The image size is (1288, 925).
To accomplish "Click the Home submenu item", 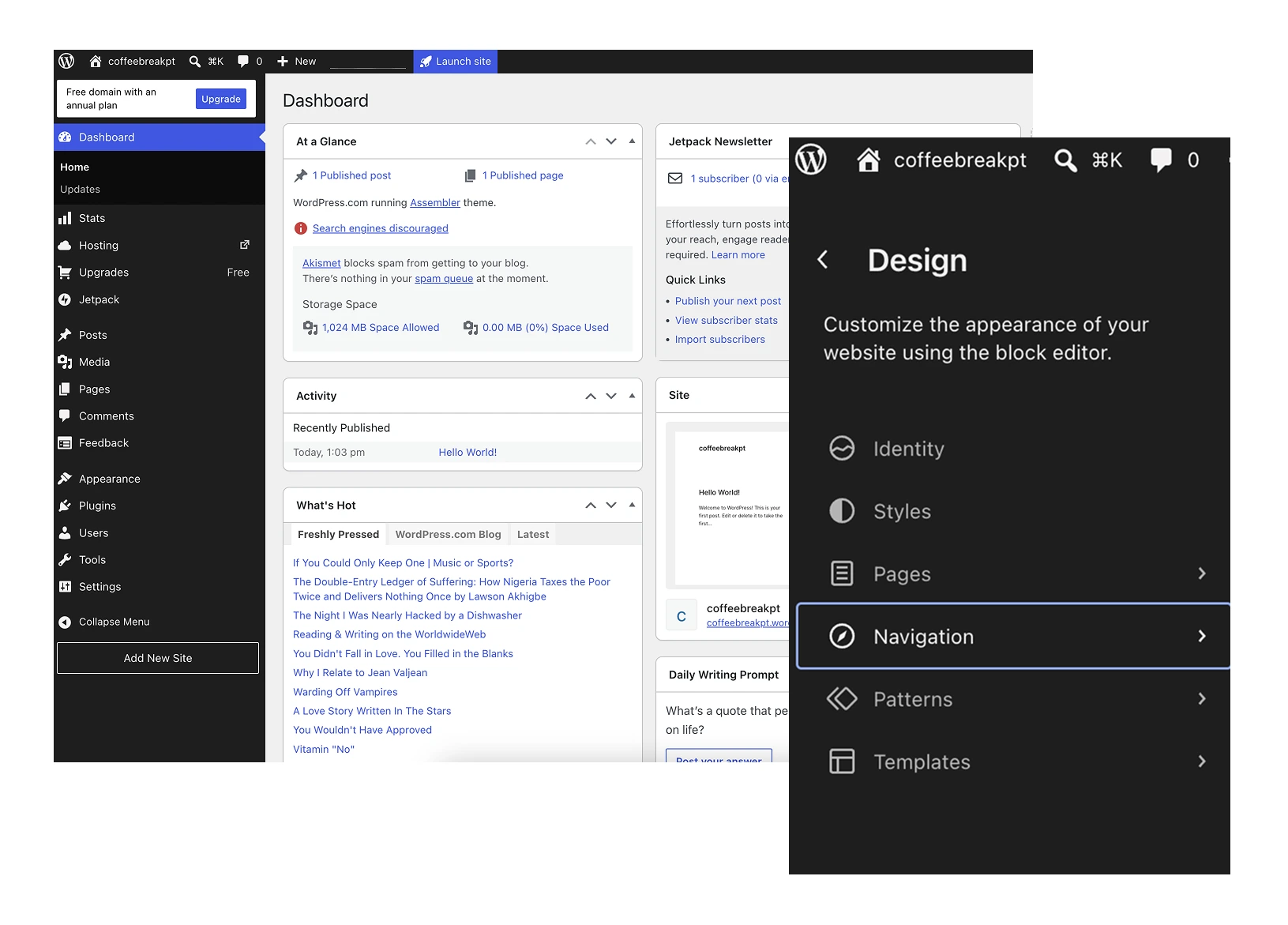I will pos(74,167).
